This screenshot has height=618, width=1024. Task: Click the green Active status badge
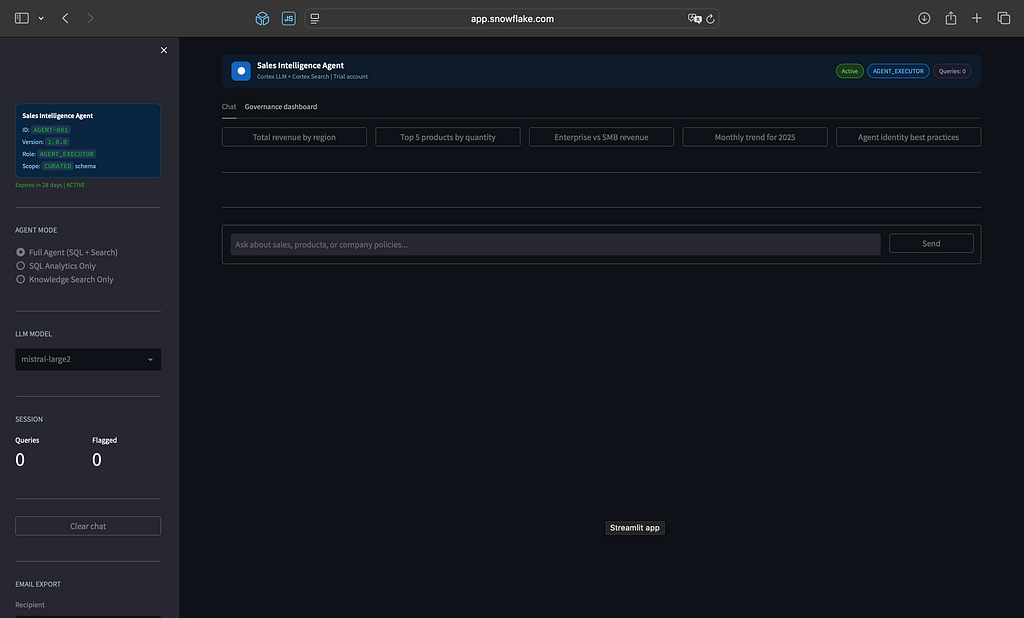tap(850, 71)
